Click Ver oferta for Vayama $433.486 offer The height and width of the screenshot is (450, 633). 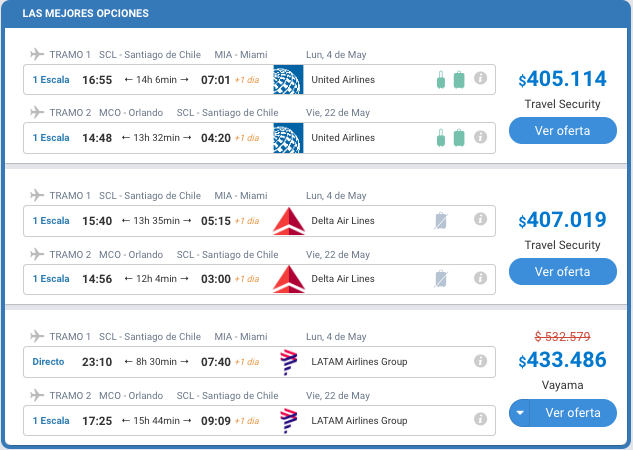pyautogui.click(x=573, y=413)
